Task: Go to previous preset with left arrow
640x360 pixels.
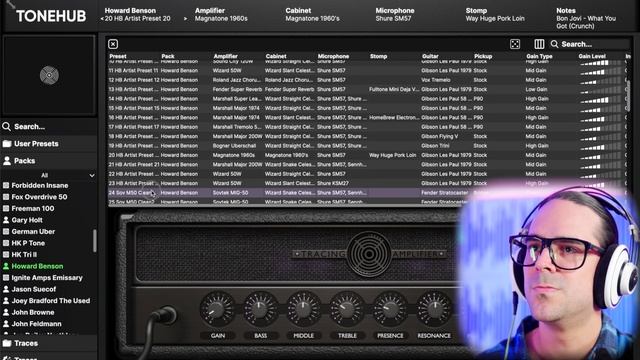Action: click(x=102, y=19)
